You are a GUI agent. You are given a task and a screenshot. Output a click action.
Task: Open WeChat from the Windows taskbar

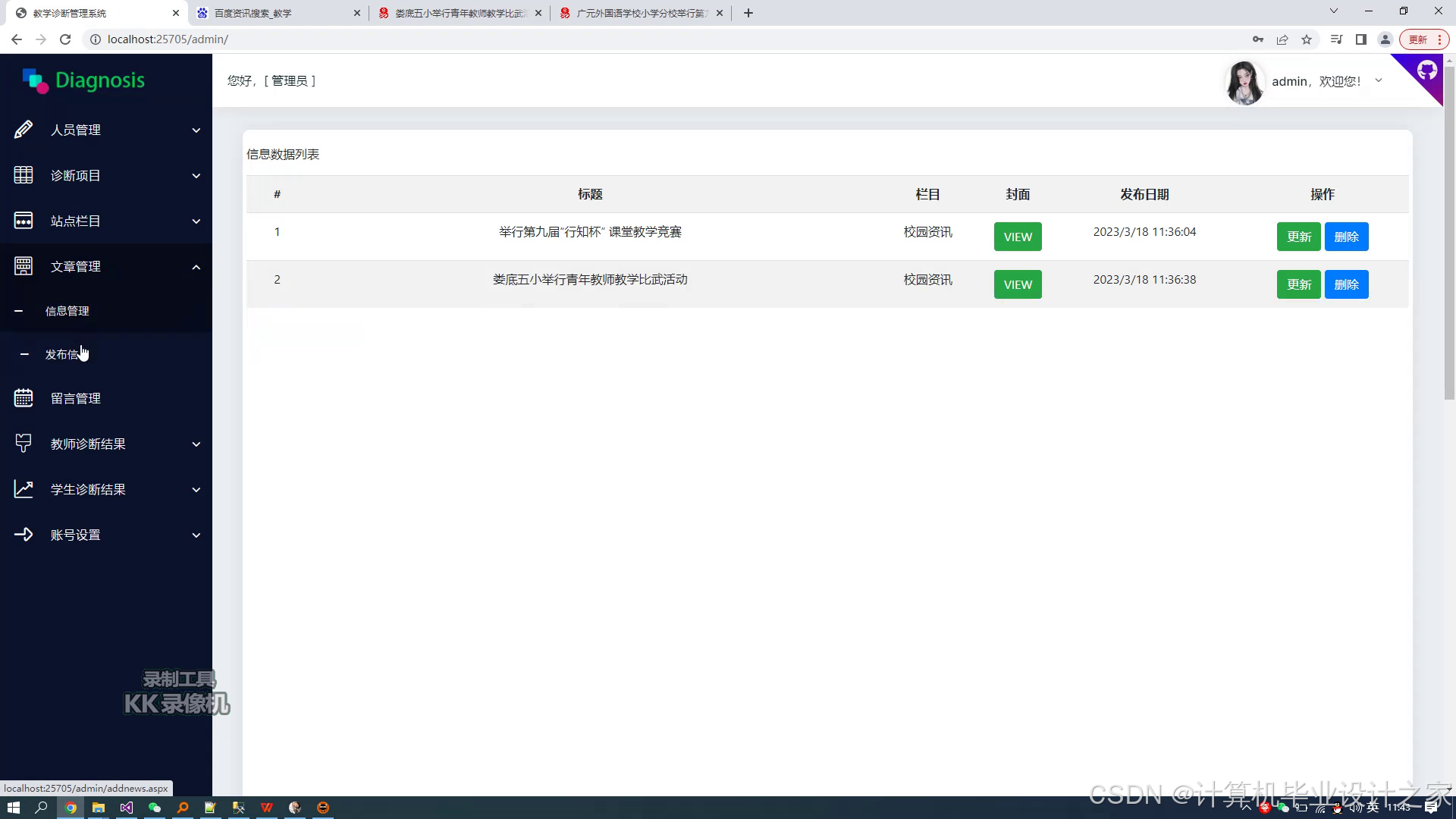pos(155,808)
